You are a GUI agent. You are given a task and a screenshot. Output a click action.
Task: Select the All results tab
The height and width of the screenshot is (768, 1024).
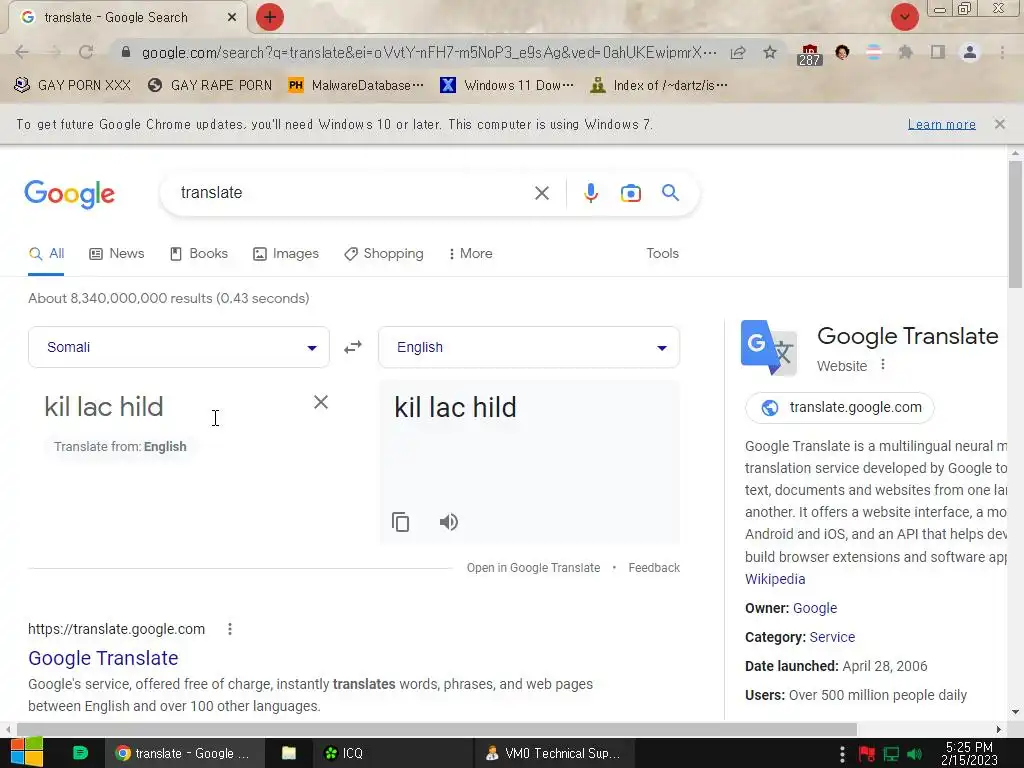click(46, 253)
